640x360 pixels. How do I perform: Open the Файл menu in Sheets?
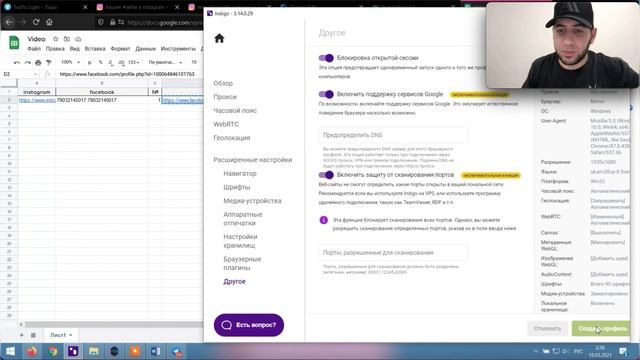pos(34,49)
